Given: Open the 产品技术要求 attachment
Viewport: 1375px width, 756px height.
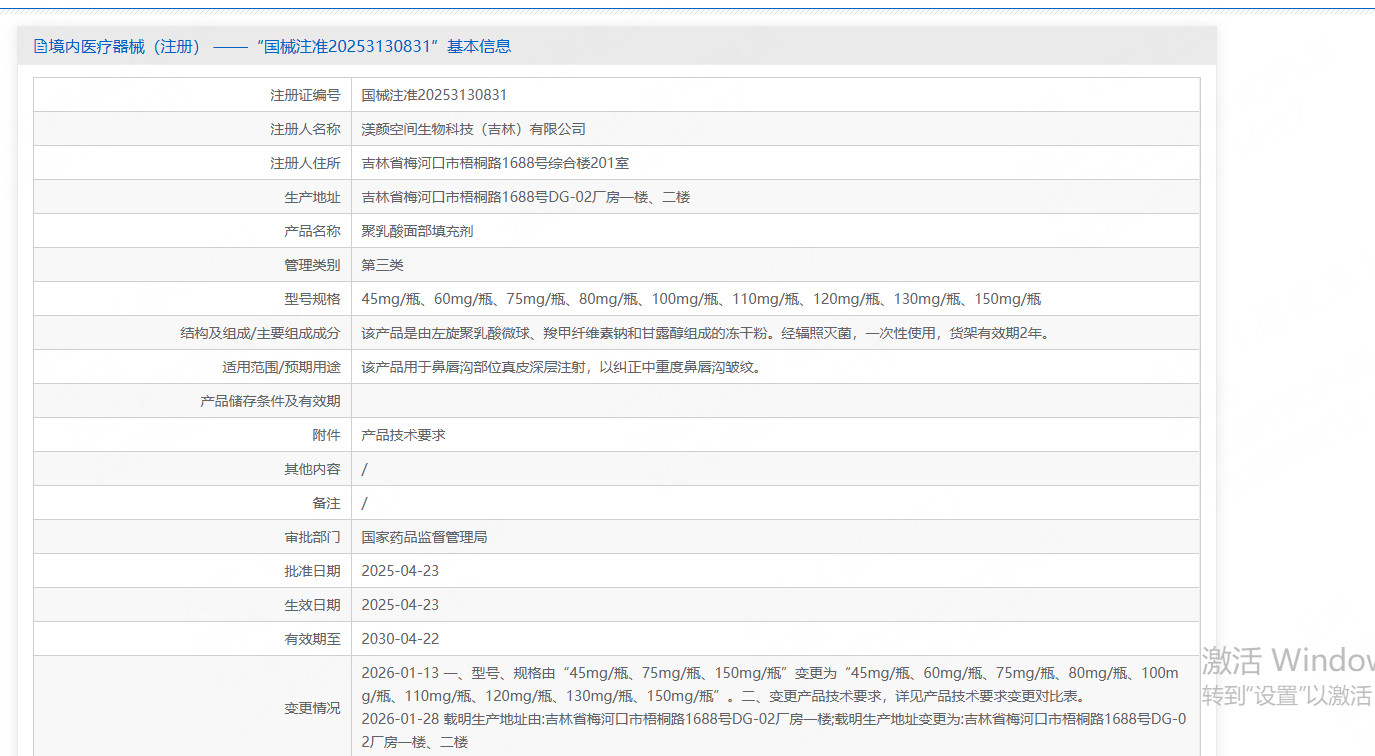Looking at the screenshot, I should point(403,435).
